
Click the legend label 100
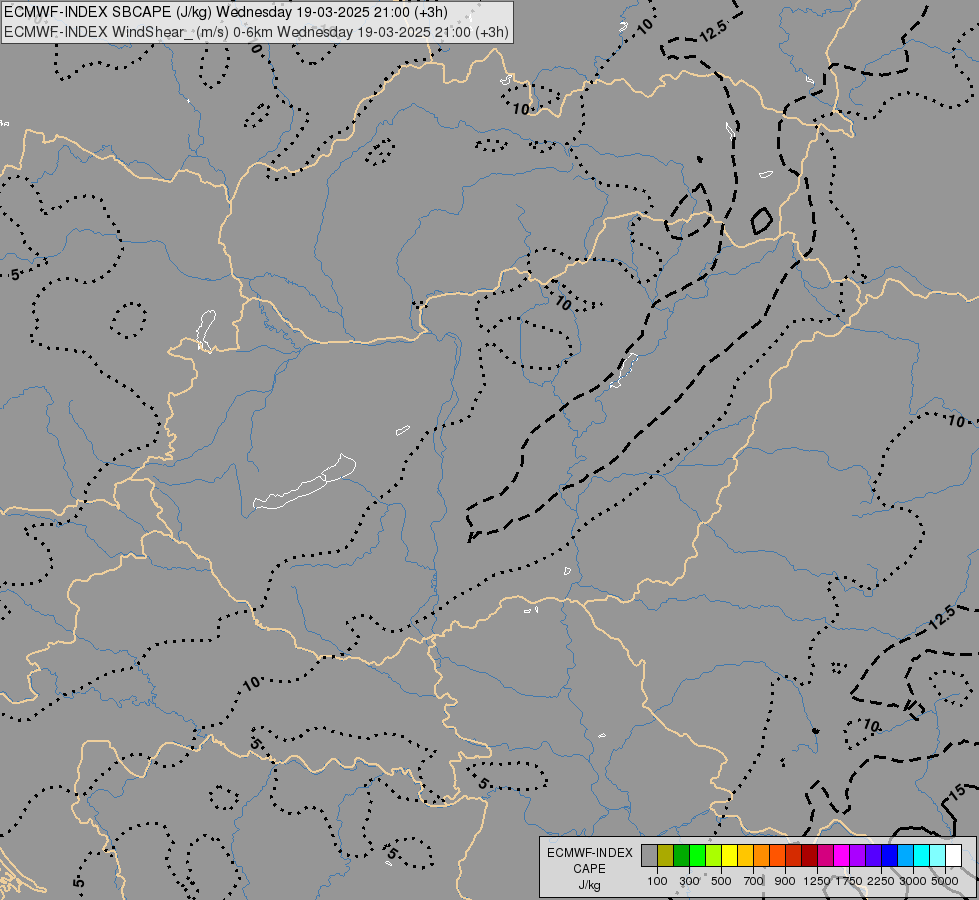[x=657, y=881]
